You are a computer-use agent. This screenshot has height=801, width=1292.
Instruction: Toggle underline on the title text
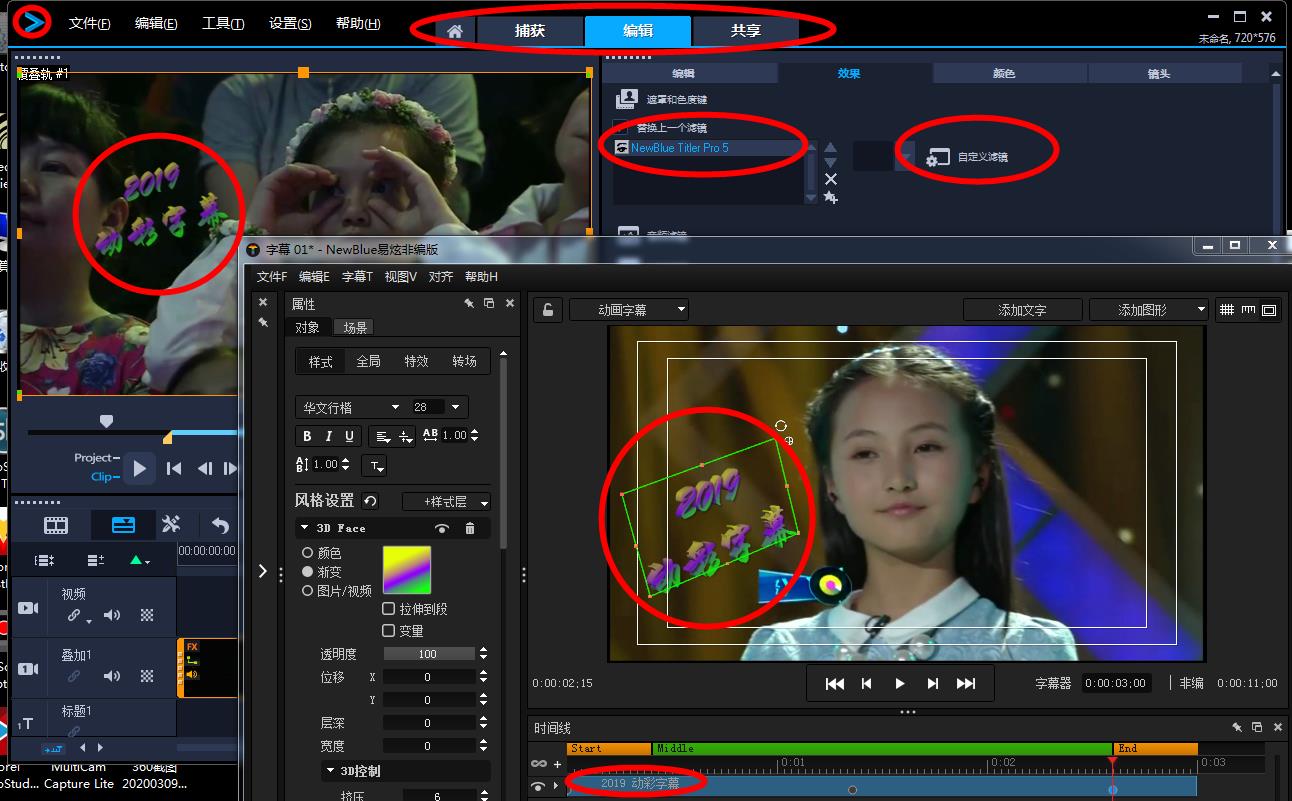[x=349, y=436]
